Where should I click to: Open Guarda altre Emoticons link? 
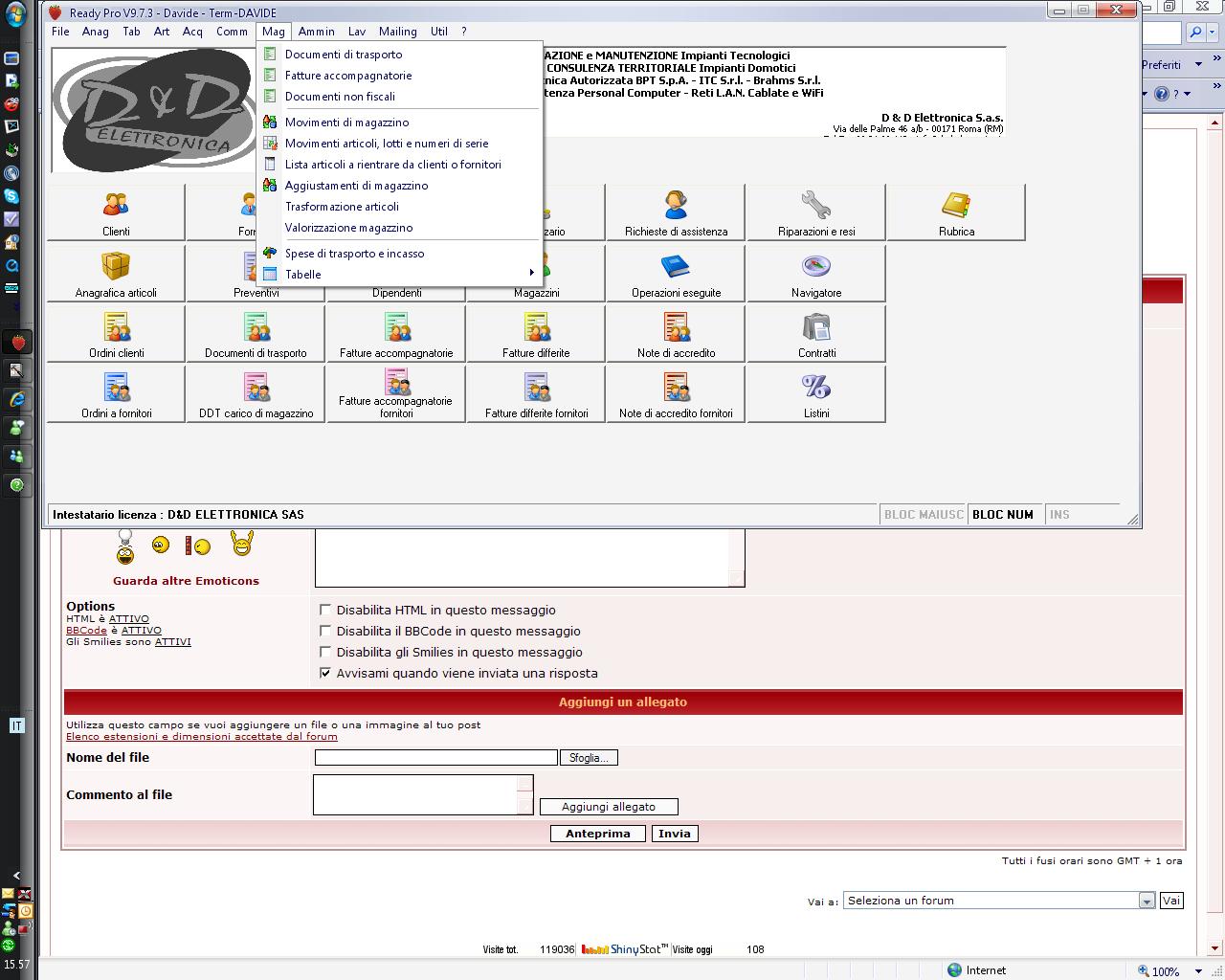click(x=186, y=581)
